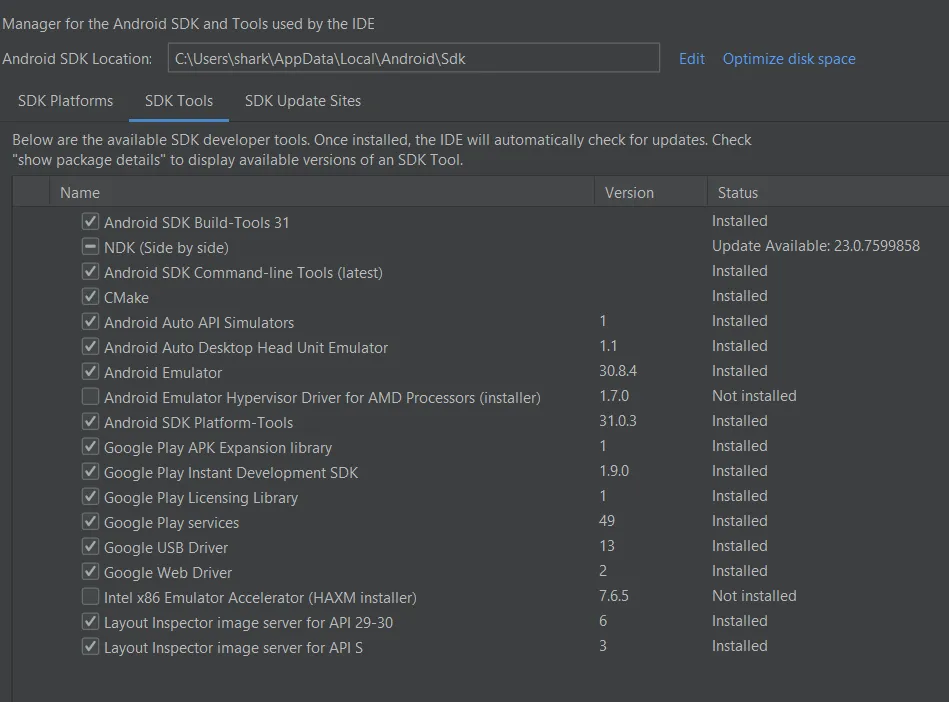The width and height of the screenshot is (949, 702).
Task: Uncheck Android Emulator checkbox
Action: coord(91,372)
